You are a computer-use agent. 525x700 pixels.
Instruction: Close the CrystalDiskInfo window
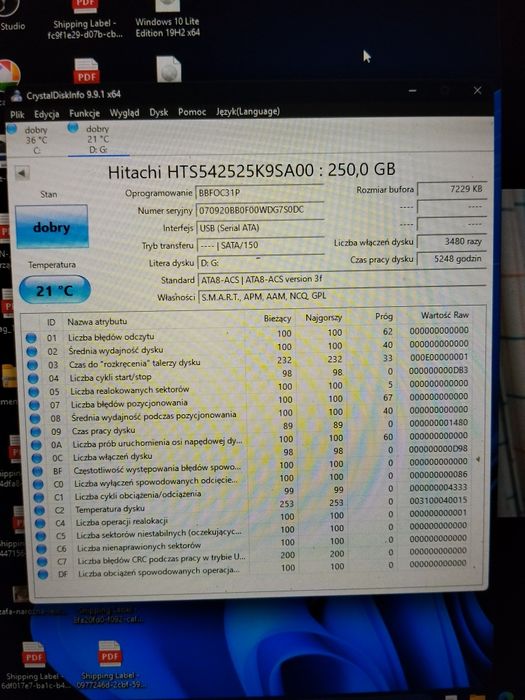tap(477, 91)
